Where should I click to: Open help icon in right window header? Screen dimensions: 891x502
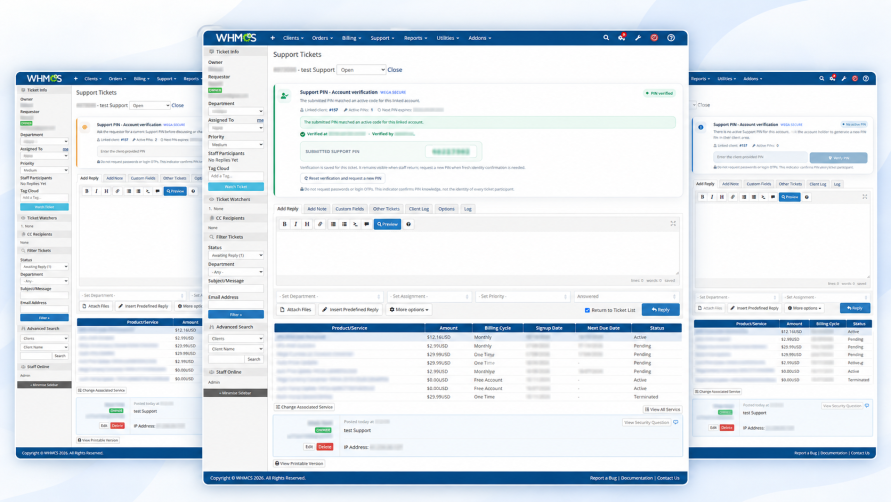866,79
